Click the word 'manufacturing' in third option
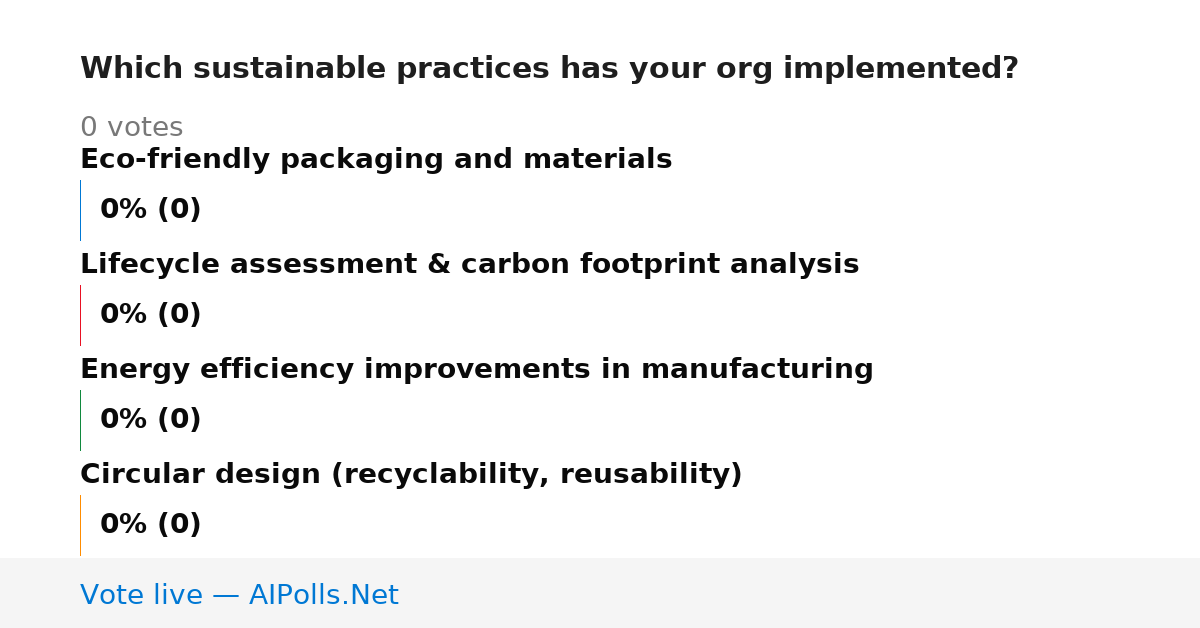The width and height of the screenshot is (1200, 628). (757, 370)
